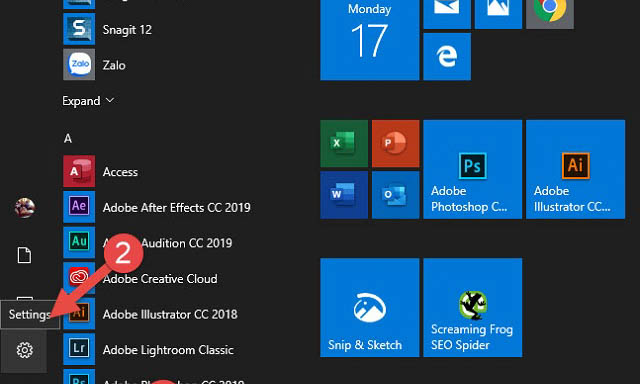Open the Documents icon in sidebar

[x=24, y=255]
